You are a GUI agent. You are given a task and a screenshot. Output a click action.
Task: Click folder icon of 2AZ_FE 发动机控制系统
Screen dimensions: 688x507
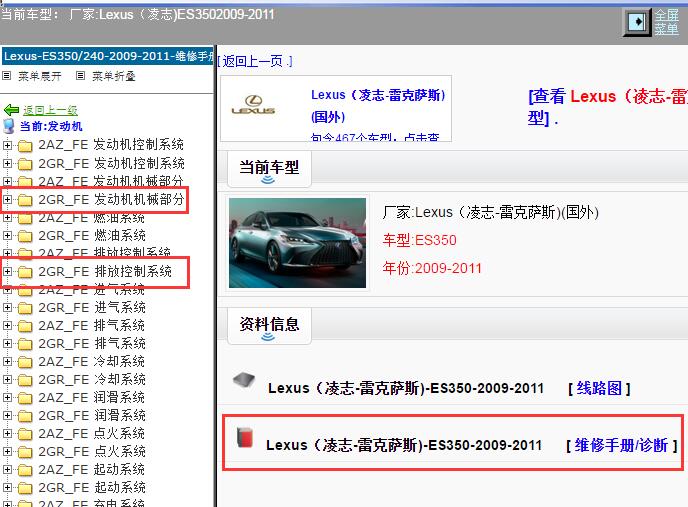tap(25, 146)
